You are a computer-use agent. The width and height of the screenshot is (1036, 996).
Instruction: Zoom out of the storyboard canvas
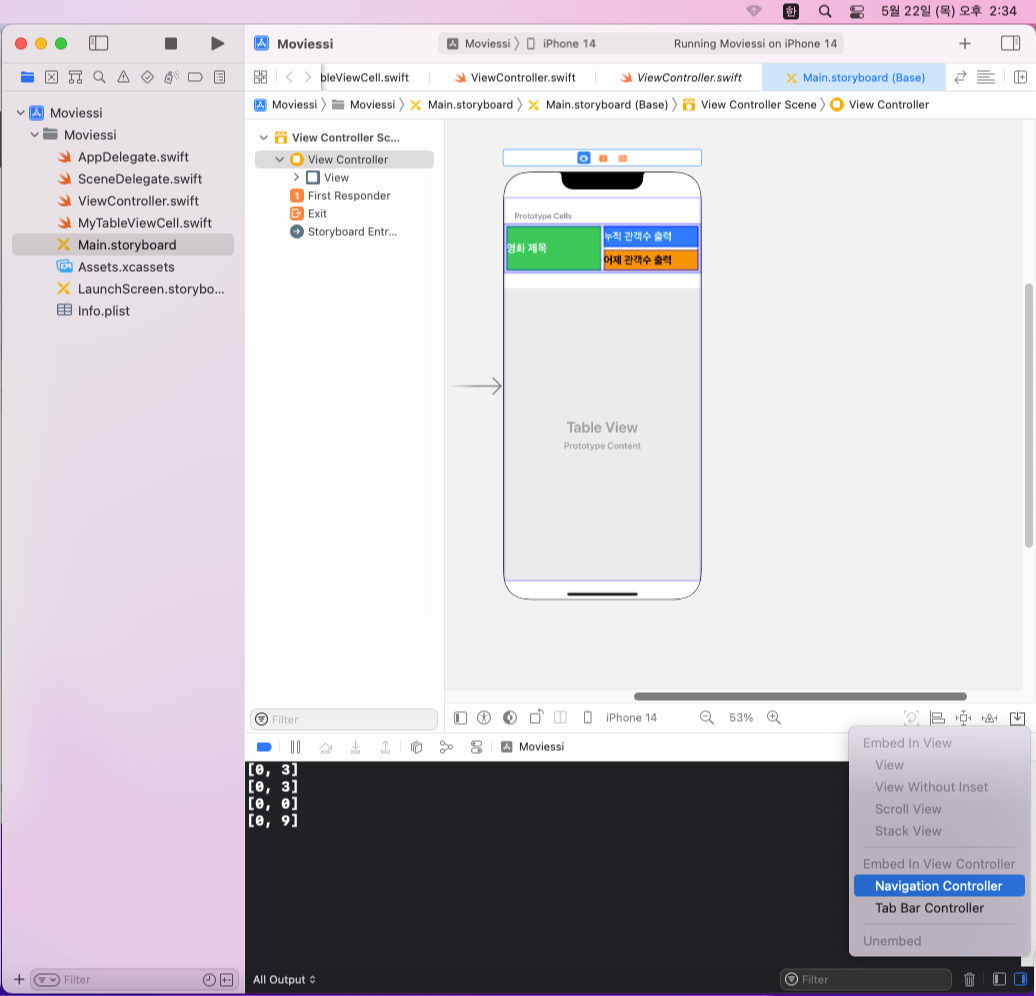click(706, 718)
